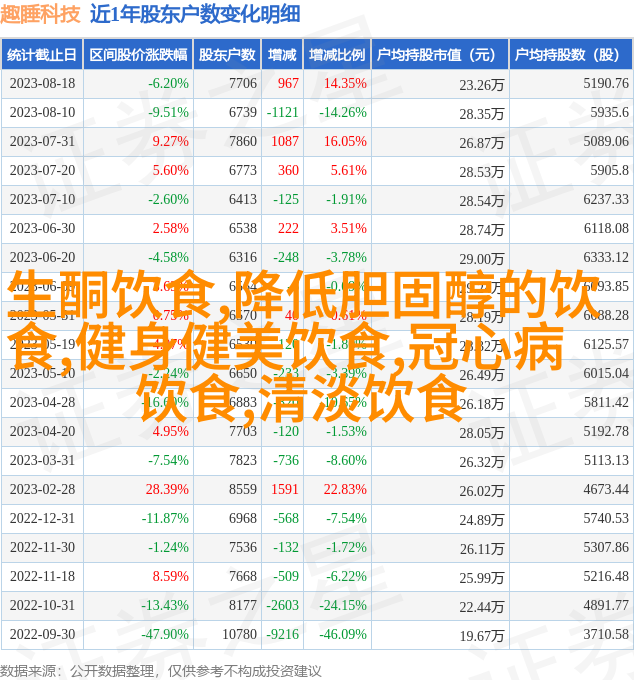Select the 28.39% price change cell
Viewport: 634px width, 680px height.
[x=167, y=490]
